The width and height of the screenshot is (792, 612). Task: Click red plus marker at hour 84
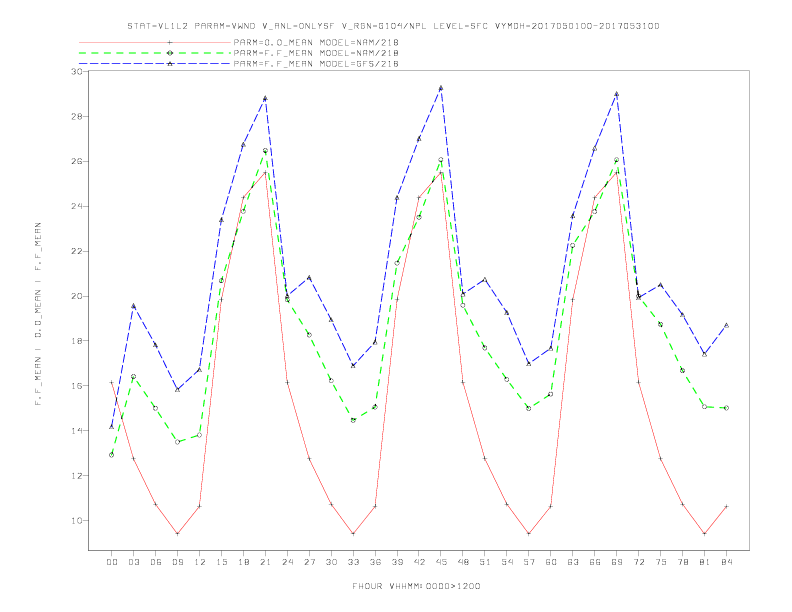pos(726,506)
